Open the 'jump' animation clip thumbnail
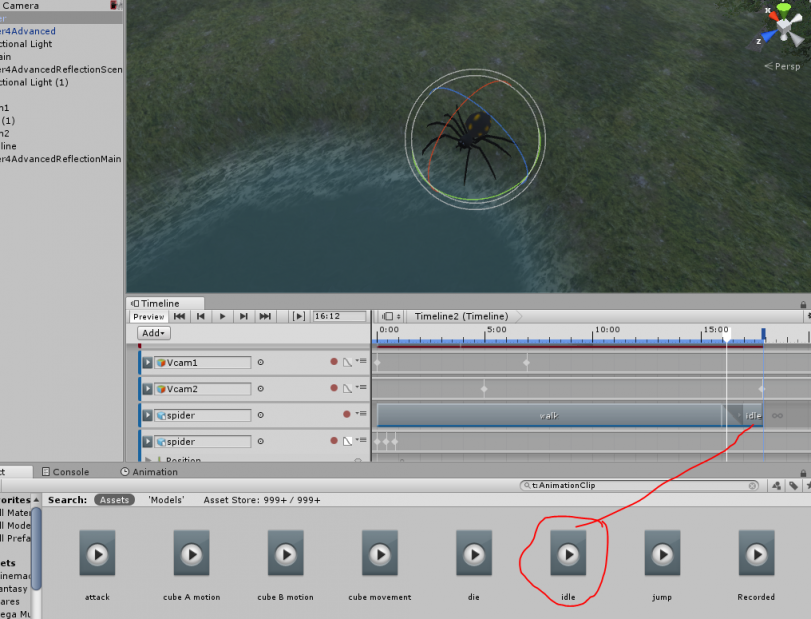Viewport: 811px width, 619px height. (x=661, y=553)
